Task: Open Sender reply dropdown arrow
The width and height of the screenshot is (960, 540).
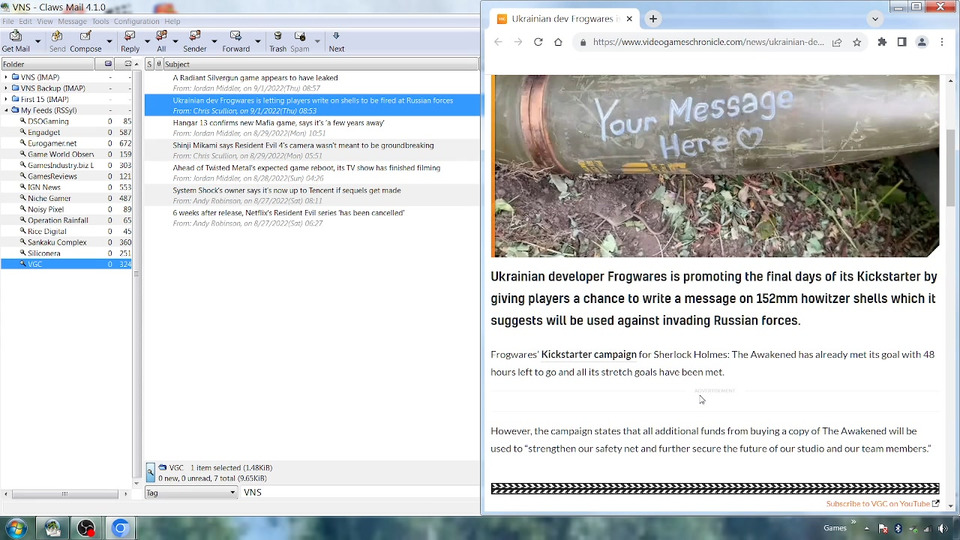Action: [x=214, y=42]
